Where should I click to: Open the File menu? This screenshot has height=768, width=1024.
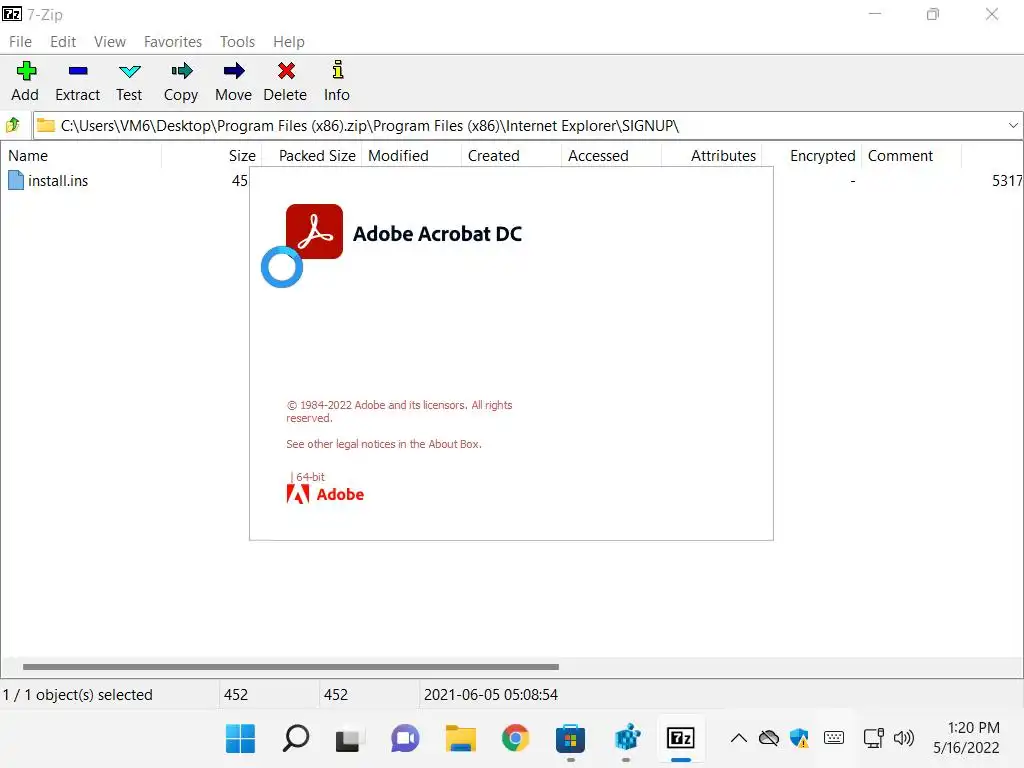point(20,42)
